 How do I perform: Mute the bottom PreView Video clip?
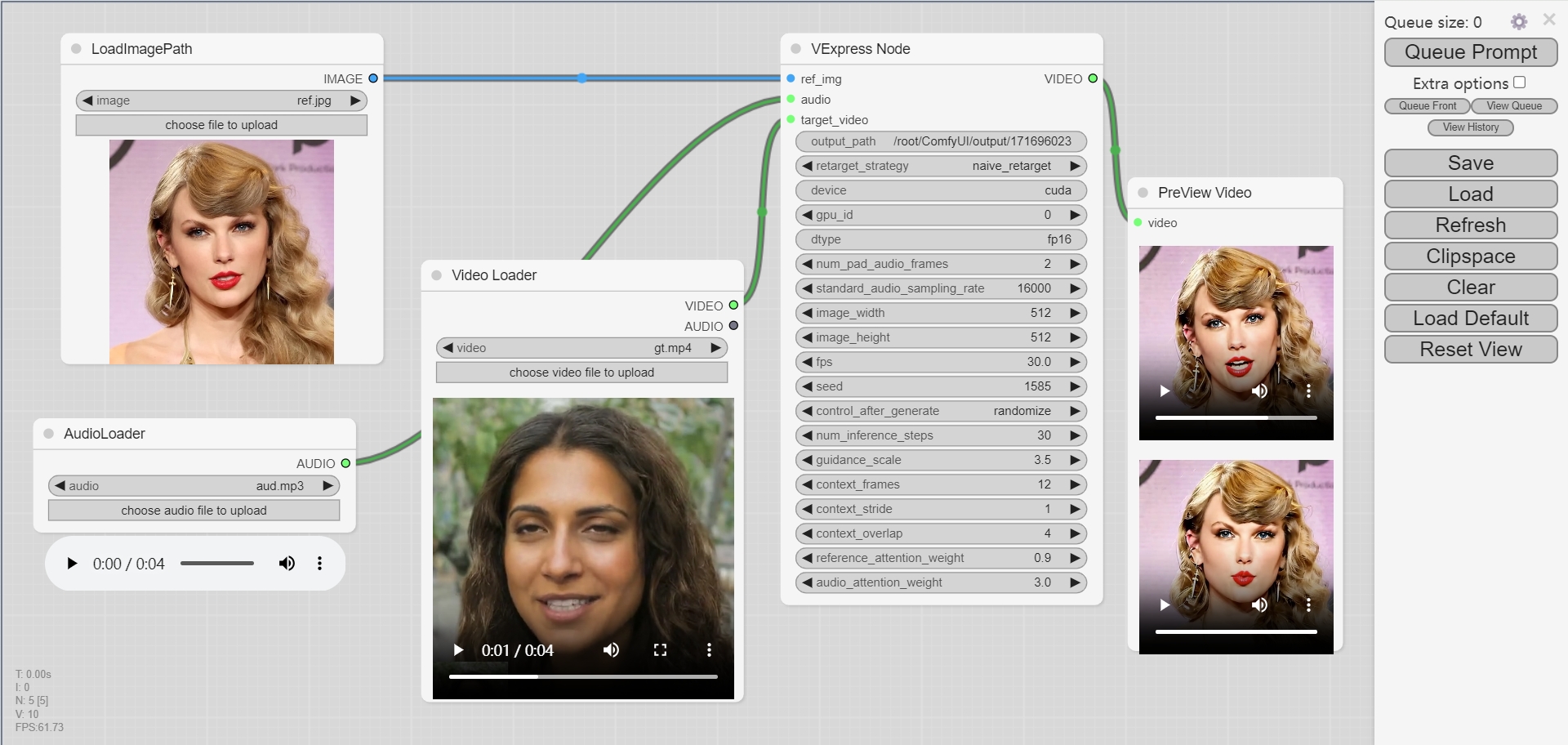pyautogui.click(x=1260, y=605)
